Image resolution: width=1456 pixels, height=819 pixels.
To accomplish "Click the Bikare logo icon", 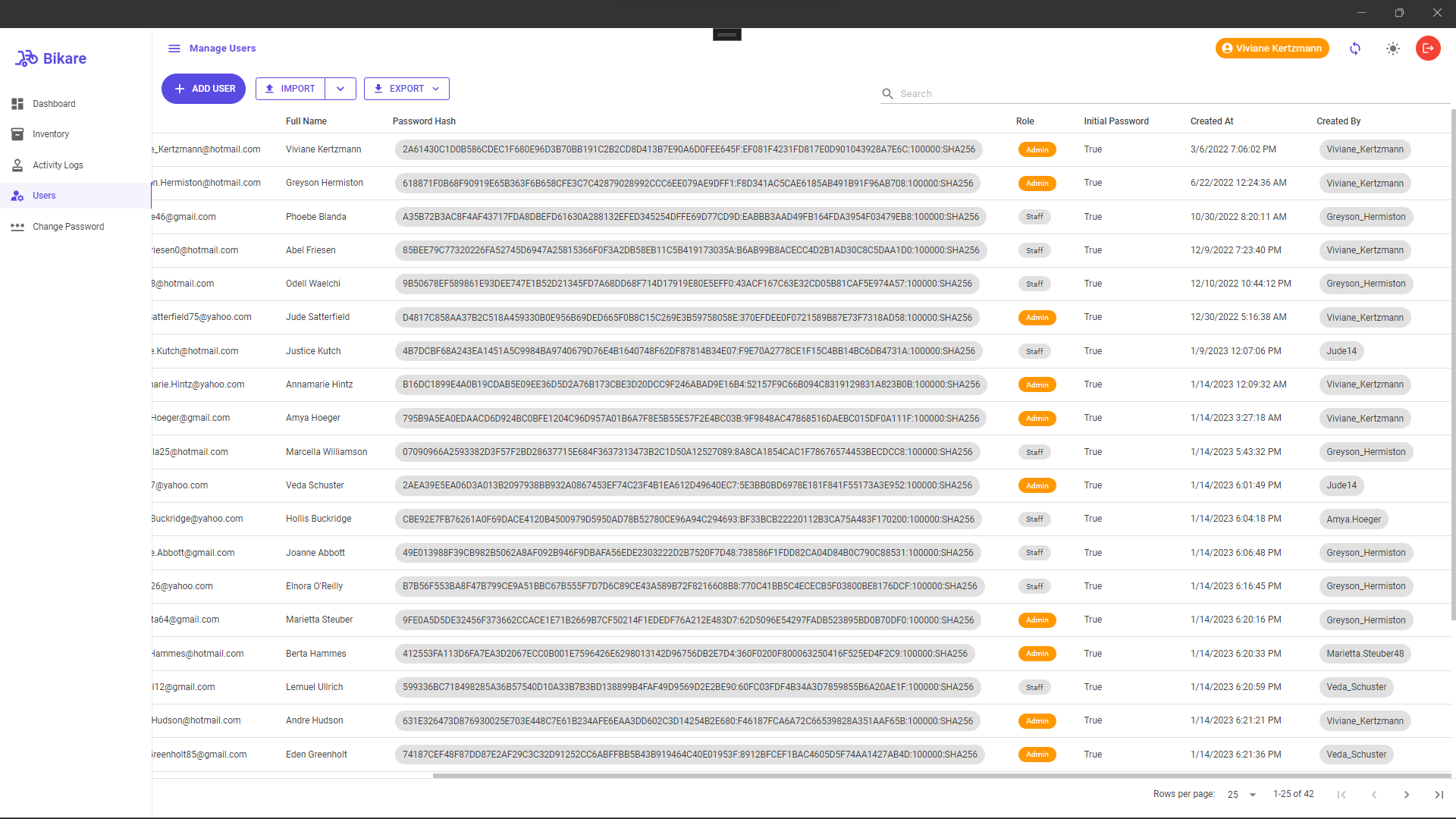I will click(x=27, y=58).
